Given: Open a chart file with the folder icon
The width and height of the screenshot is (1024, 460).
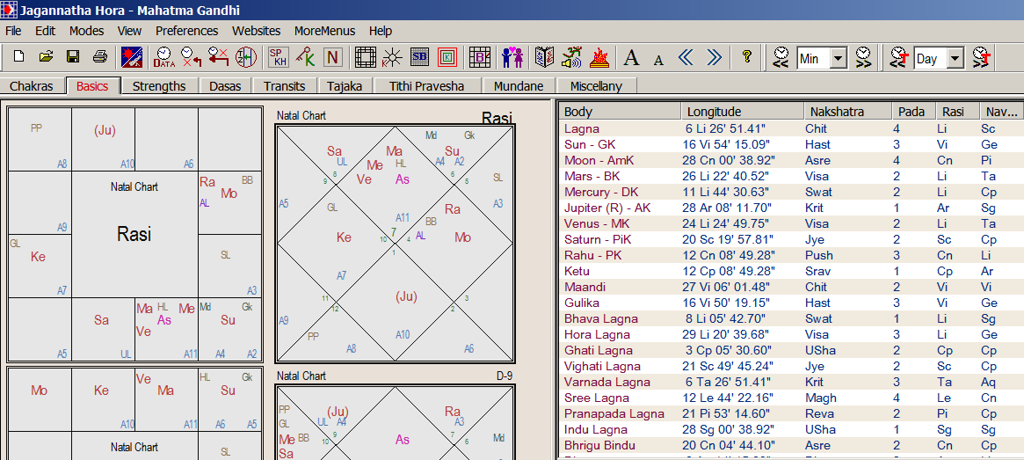Looking at the screenshot, I should [x=46, y=57].
